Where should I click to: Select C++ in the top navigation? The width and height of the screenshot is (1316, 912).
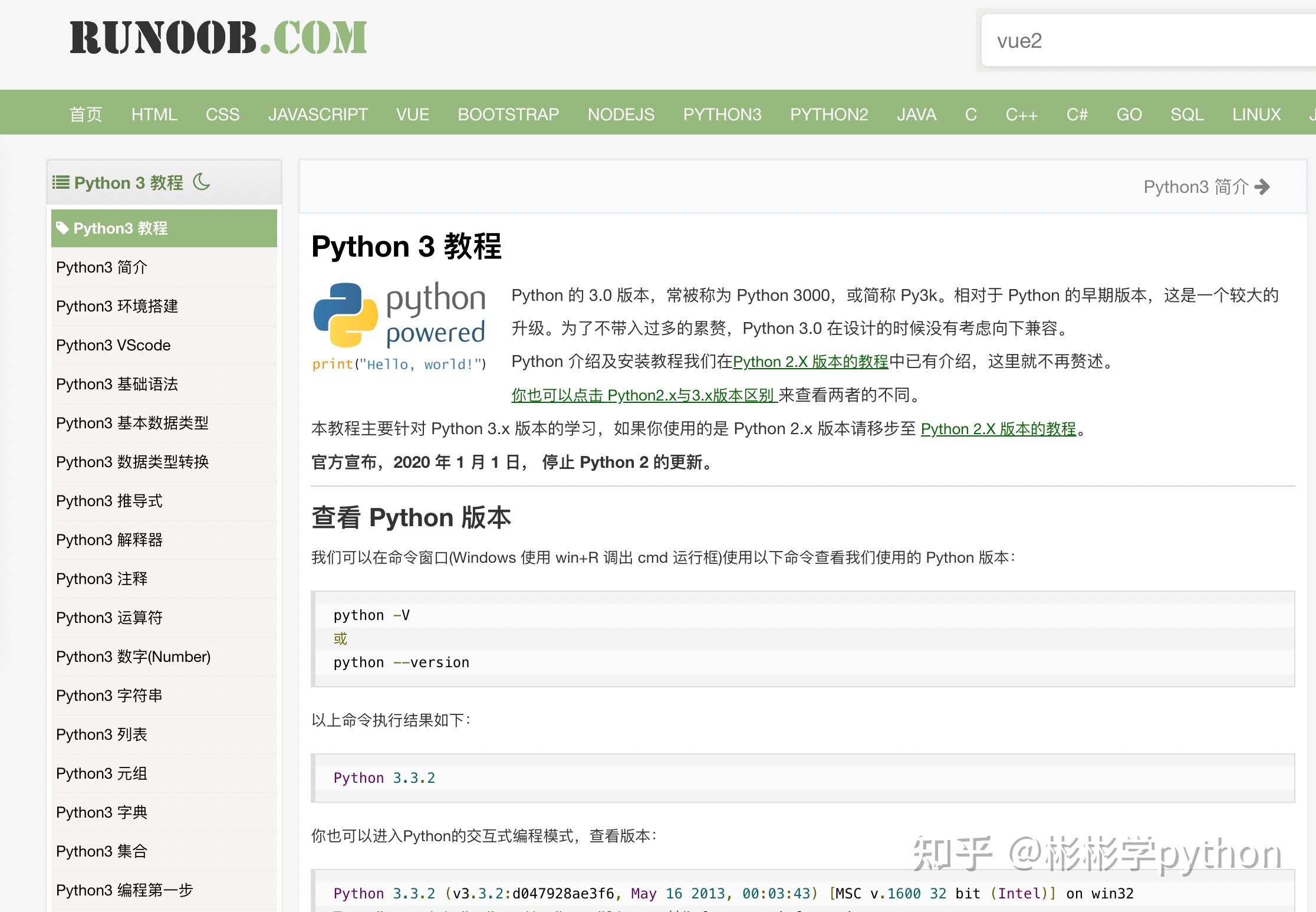point(1021,114)
